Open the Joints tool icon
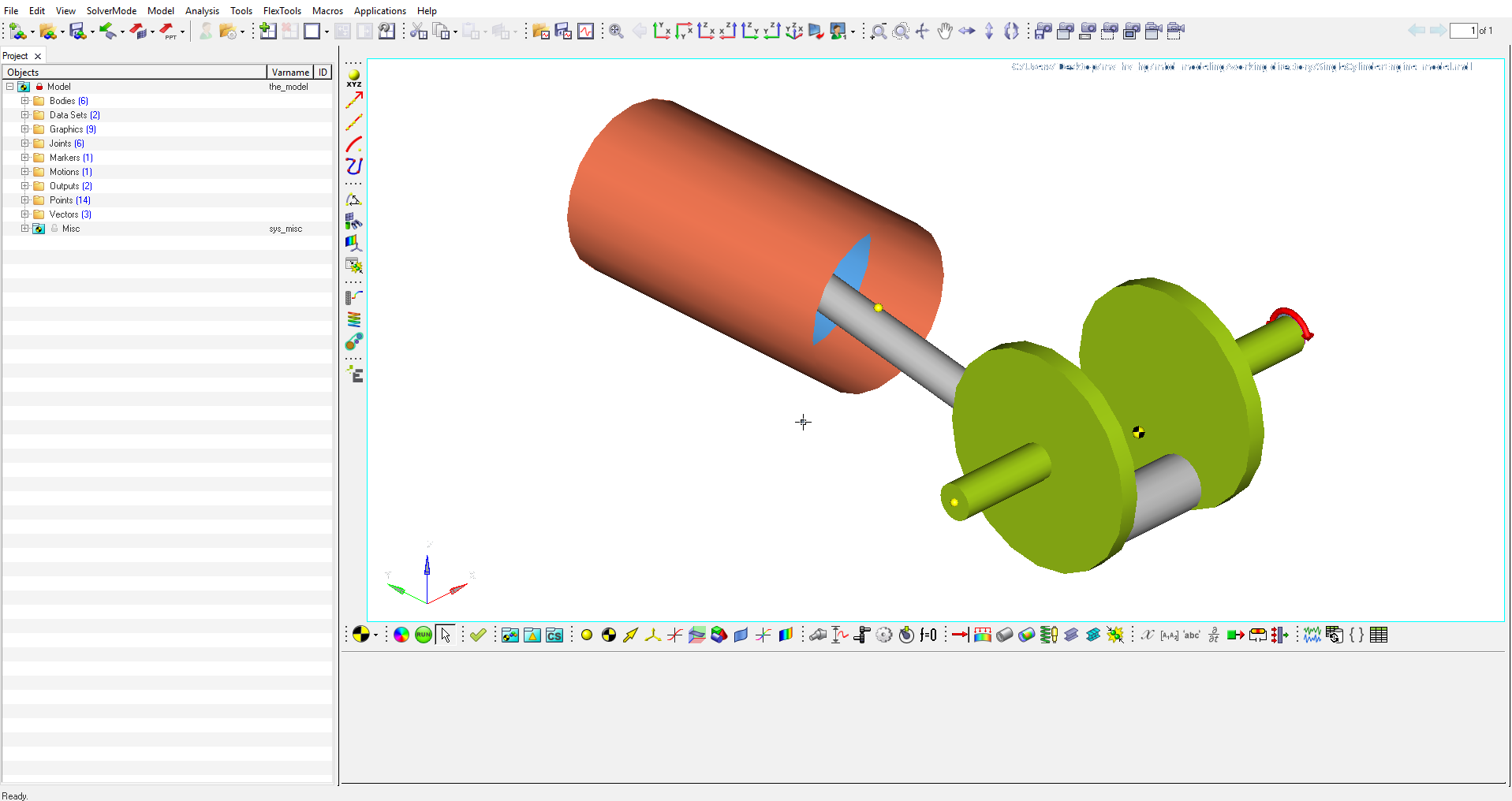The width and height of the screenshot is (1512, 801). point(818,635)
